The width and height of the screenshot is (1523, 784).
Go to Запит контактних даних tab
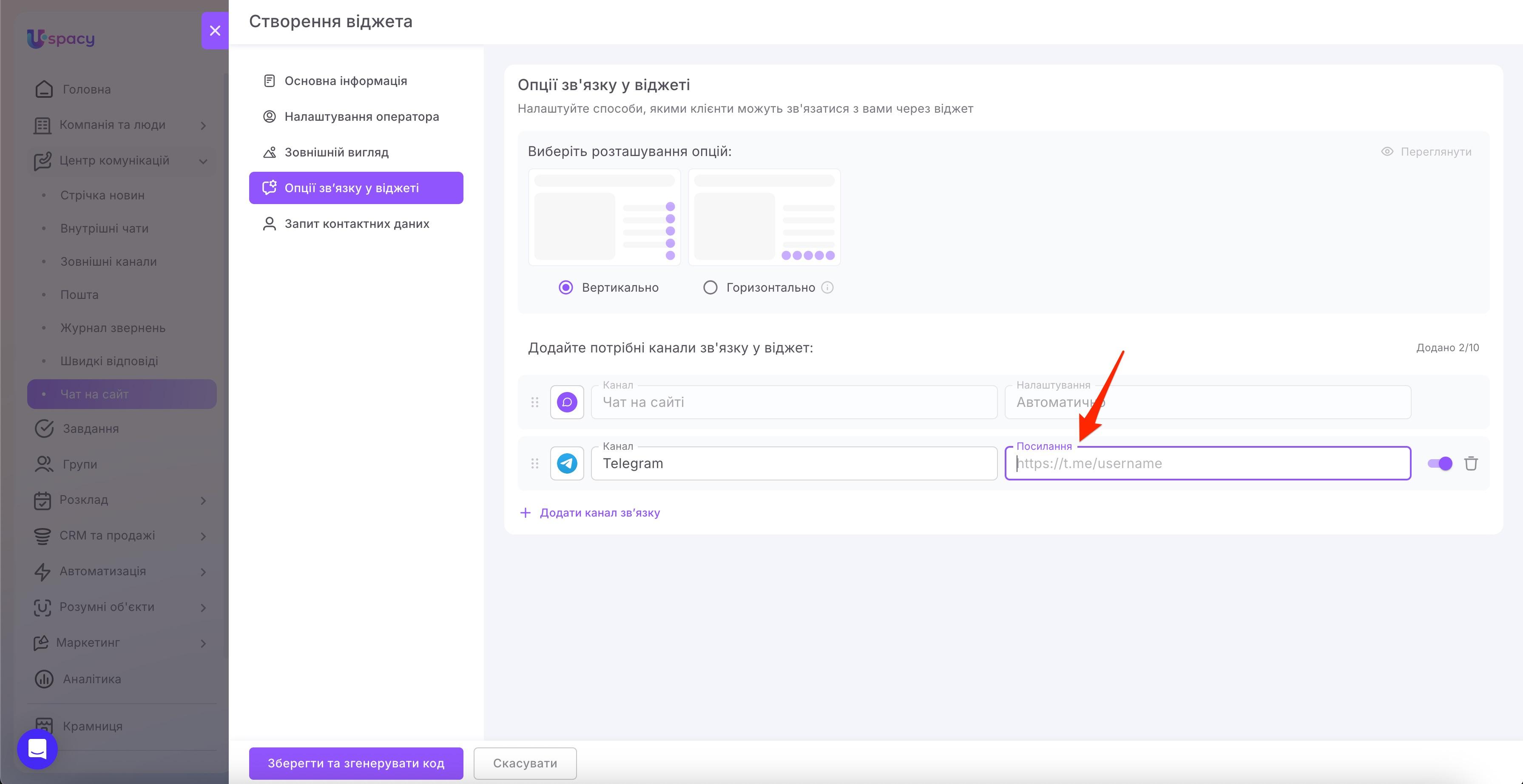coord(356,224)
